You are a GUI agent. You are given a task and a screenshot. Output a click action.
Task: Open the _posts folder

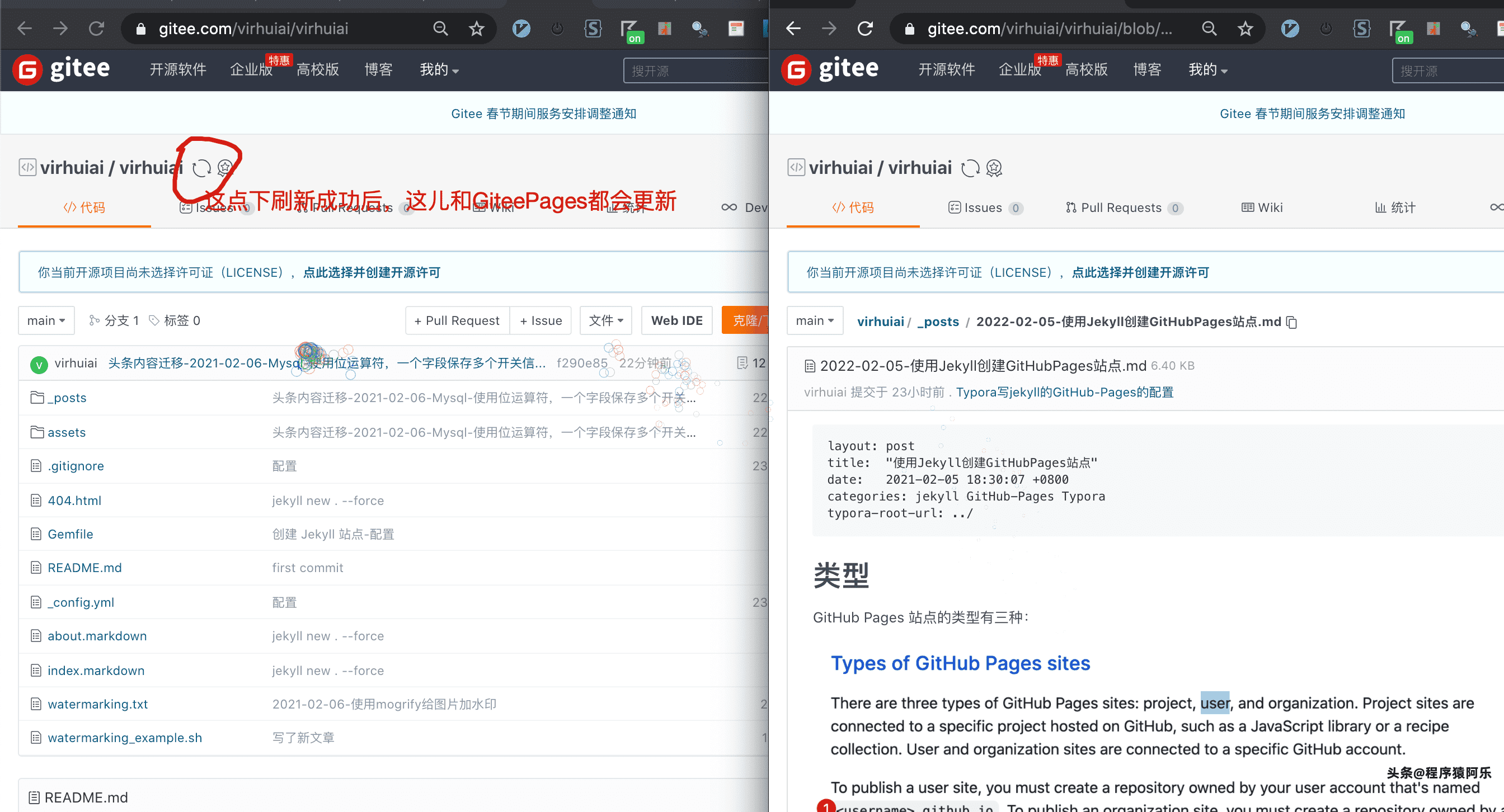tap(67, 398)
